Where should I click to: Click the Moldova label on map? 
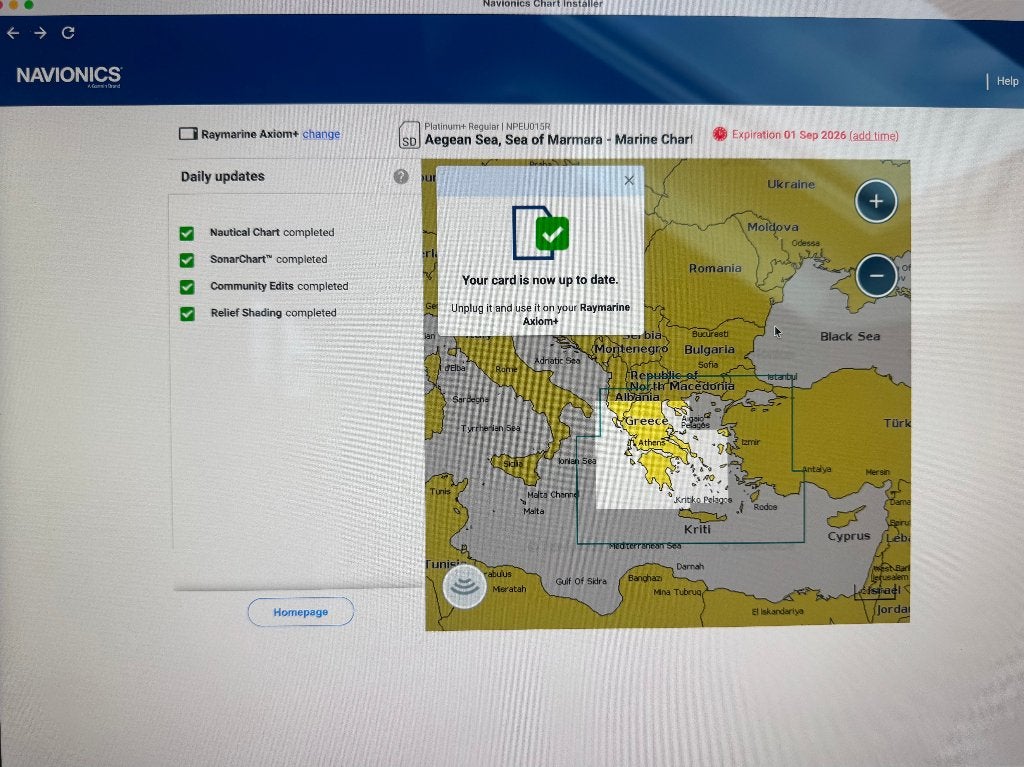[773, 227]
